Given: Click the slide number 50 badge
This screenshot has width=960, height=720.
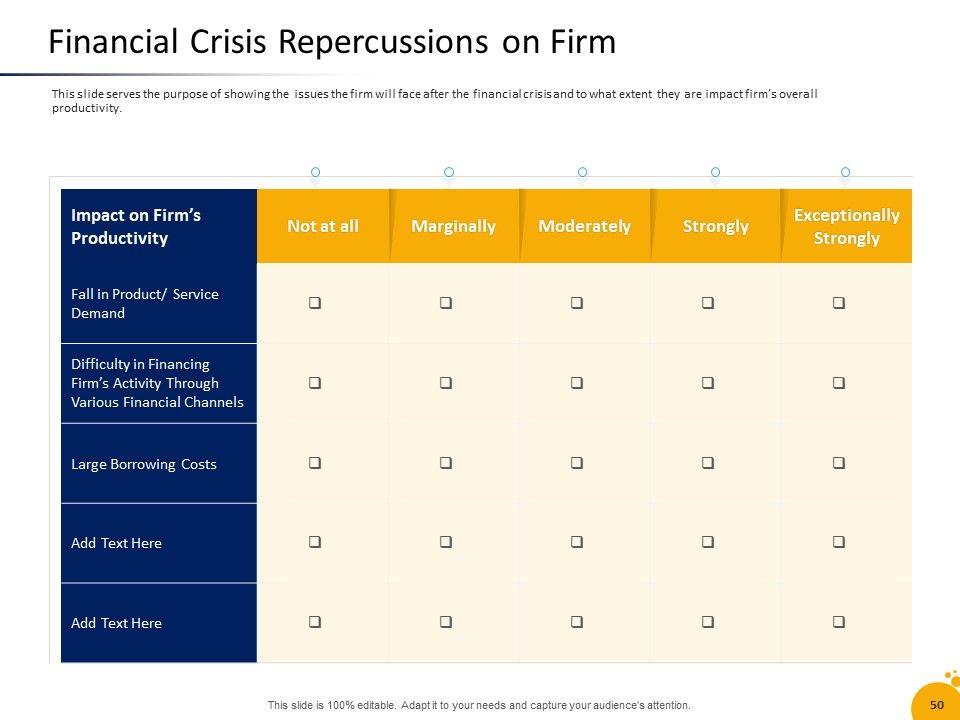Looking at the screenshot, I should 937,704.
